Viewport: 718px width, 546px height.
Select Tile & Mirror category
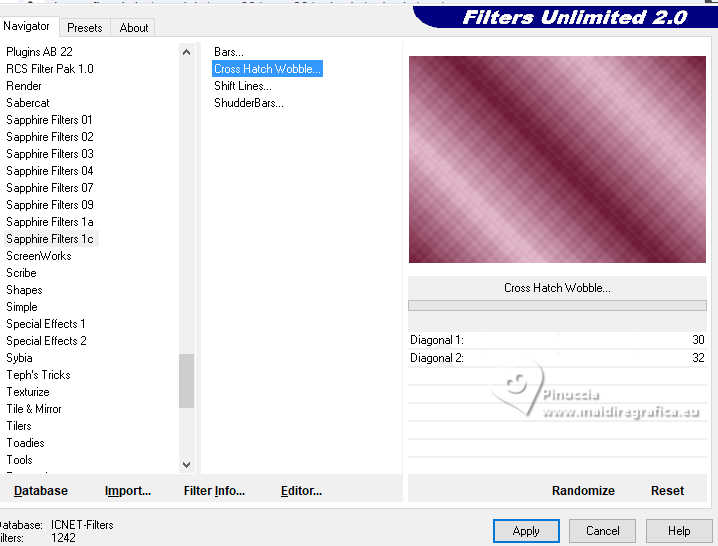point(34,409)
